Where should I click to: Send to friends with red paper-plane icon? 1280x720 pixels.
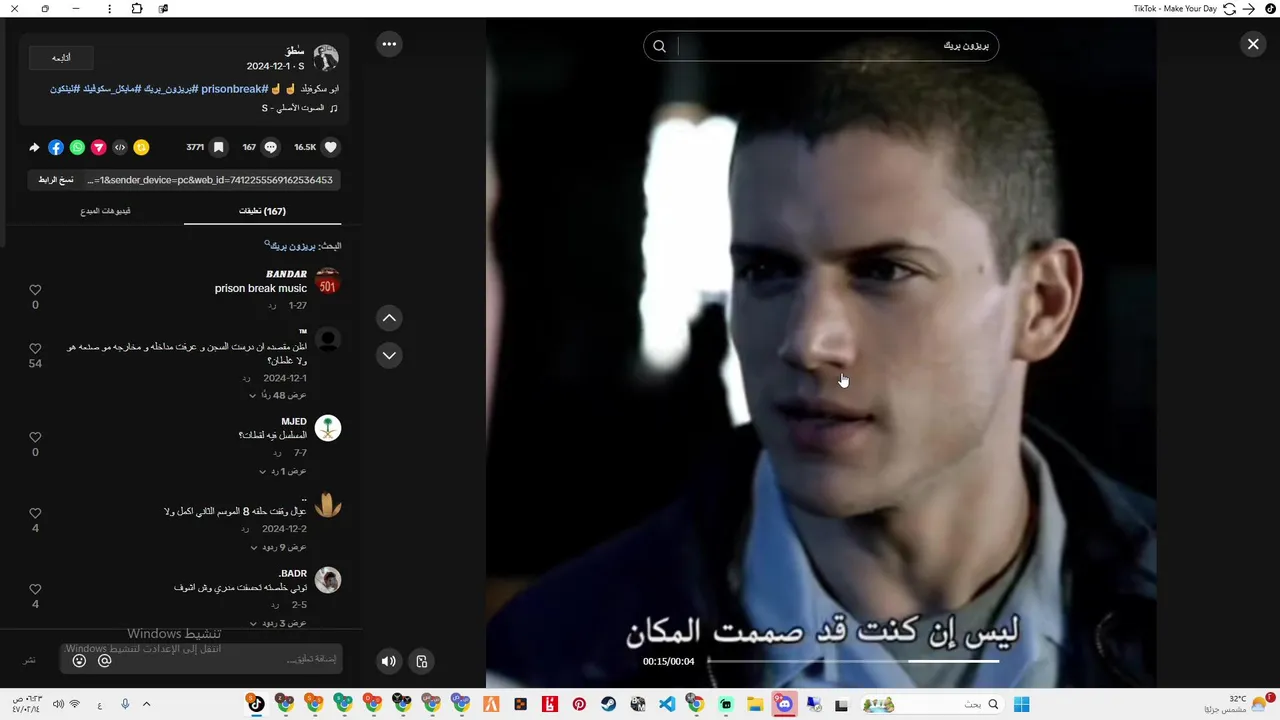click(x=98, y=147)
